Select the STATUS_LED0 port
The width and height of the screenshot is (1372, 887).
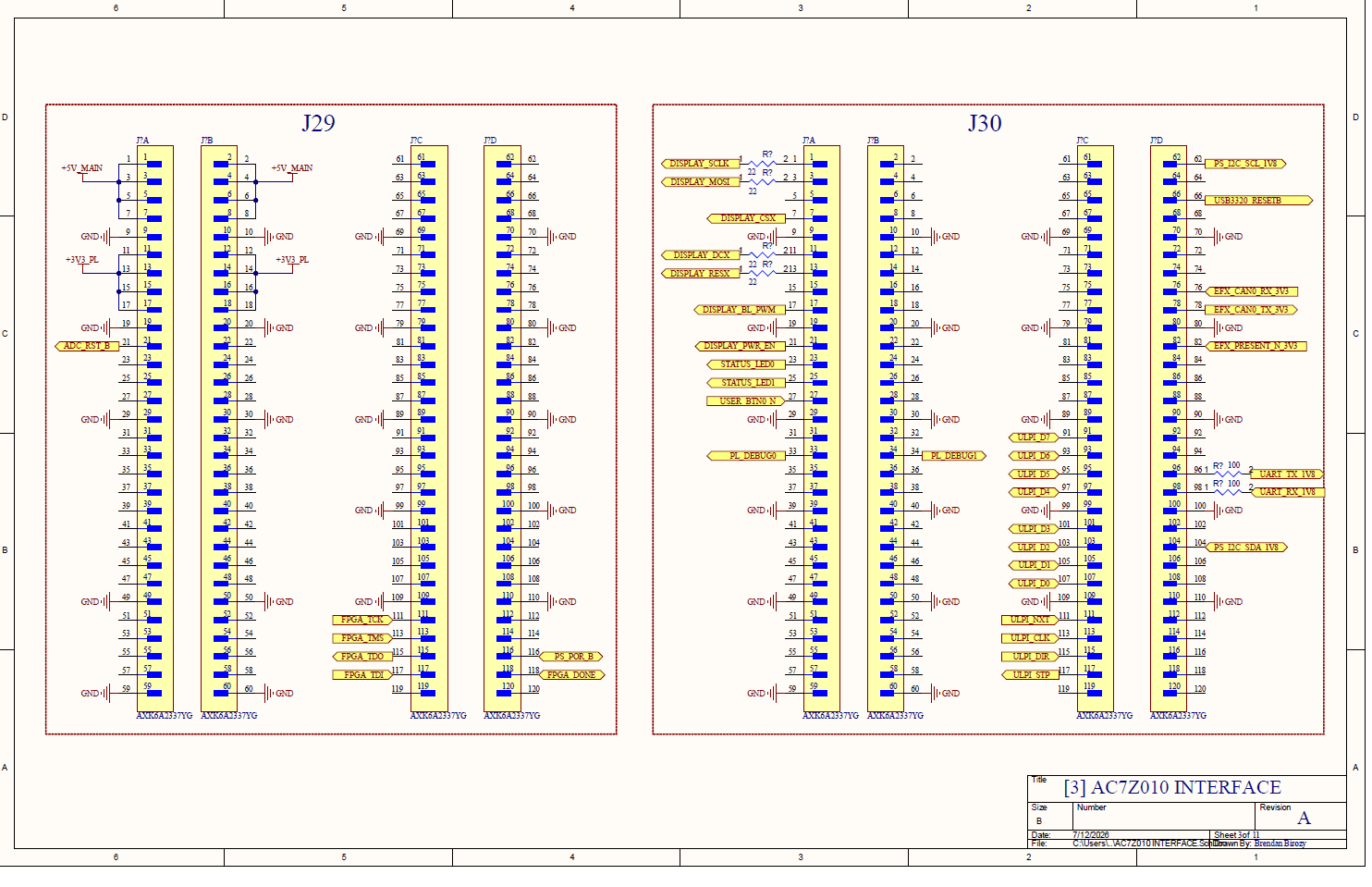(746, 364)
